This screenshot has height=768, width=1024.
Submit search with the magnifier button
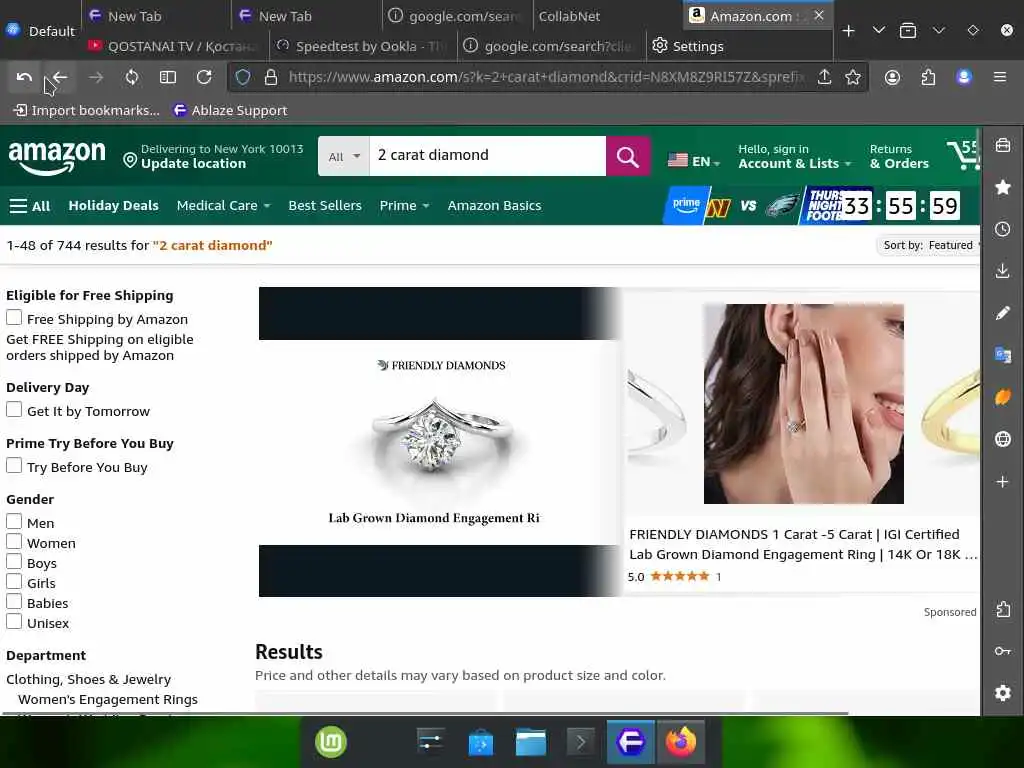(x=628, y=157)
